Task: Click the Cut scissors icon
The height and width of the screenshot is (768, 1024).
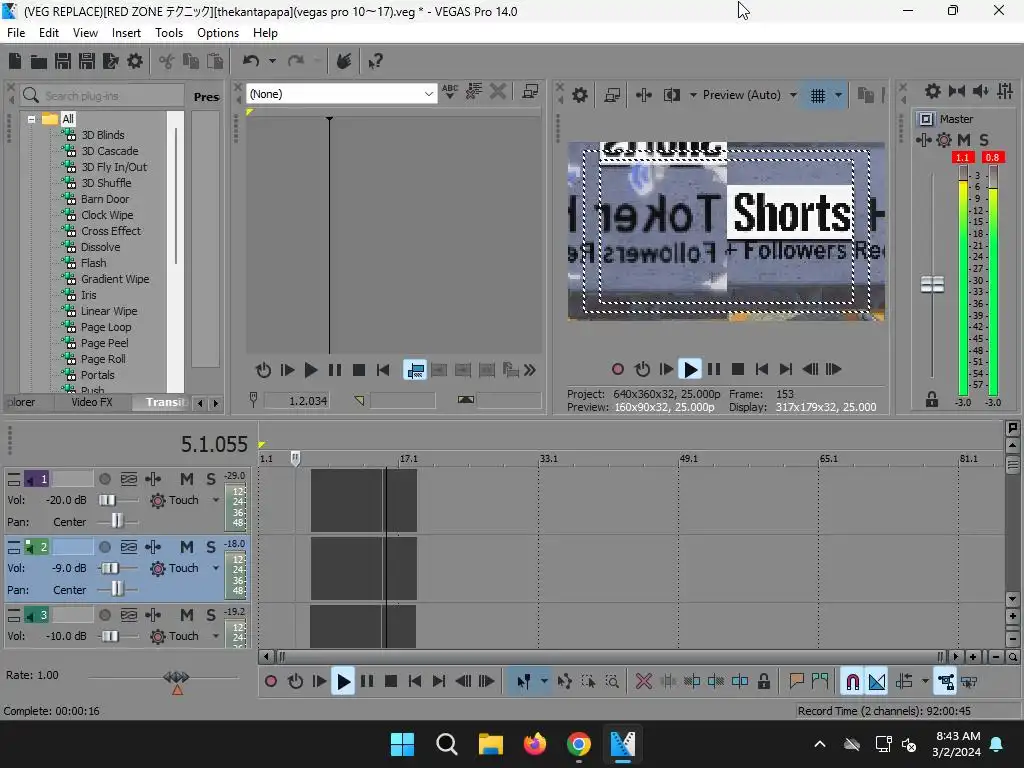Action: (x=167, y=61)
